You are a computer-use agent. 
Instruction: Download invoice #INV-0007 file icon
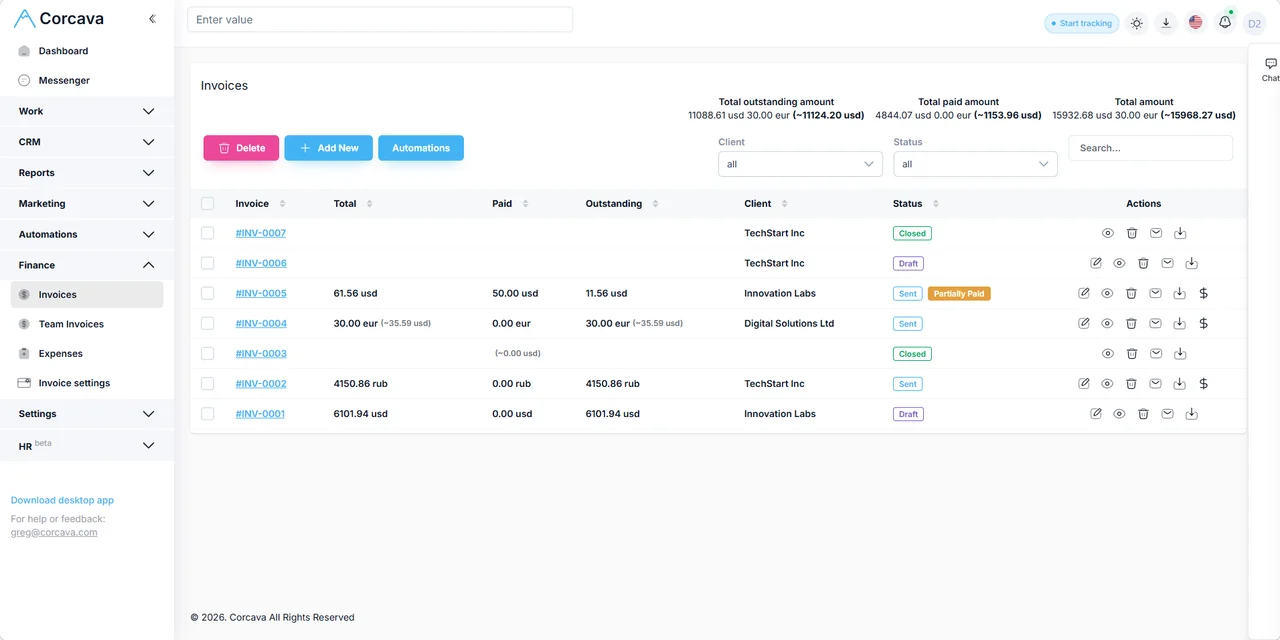tap(1180, 233)
